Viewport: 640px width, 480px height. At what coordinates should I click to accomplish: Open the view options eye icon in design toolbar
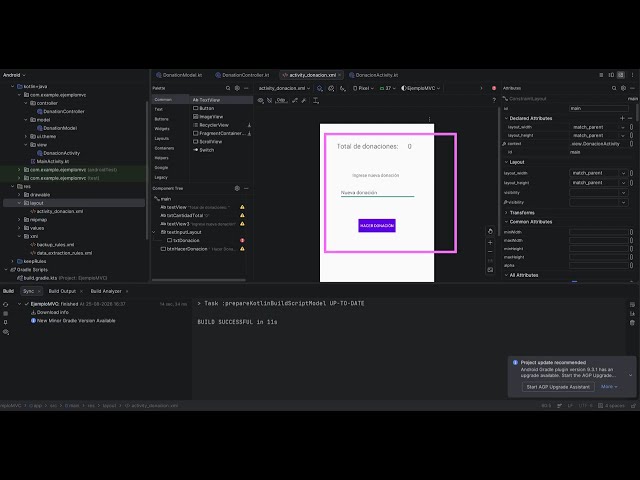click(x=260, y=100)
